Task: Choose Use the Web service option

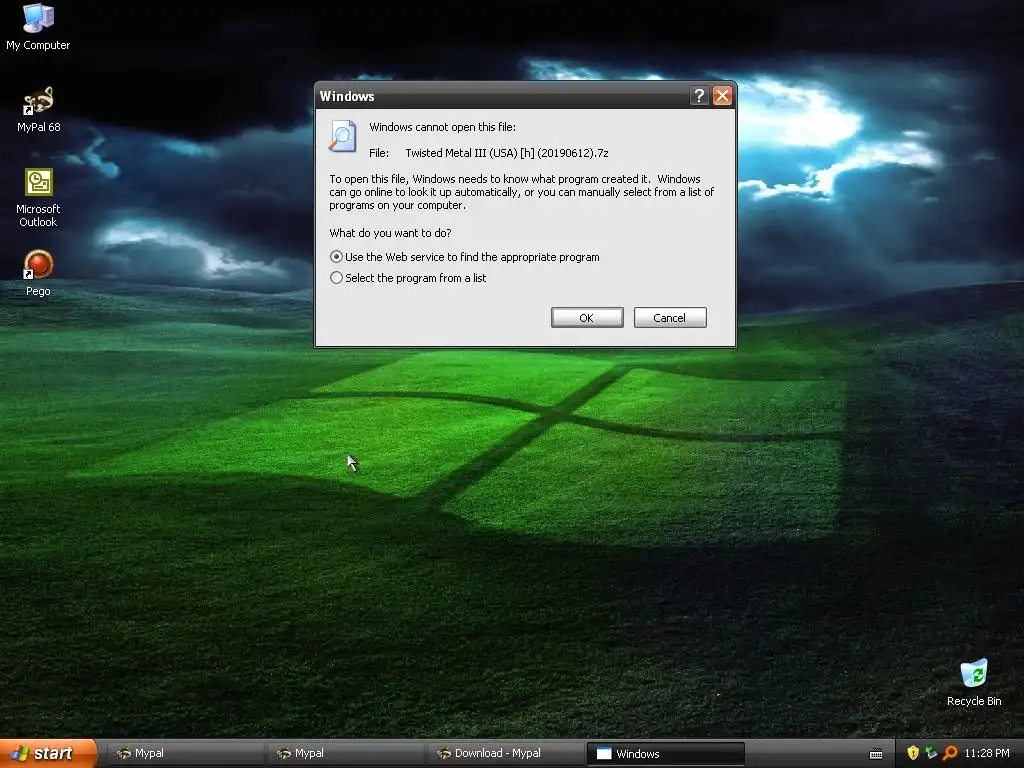Action: coord(464,257)
